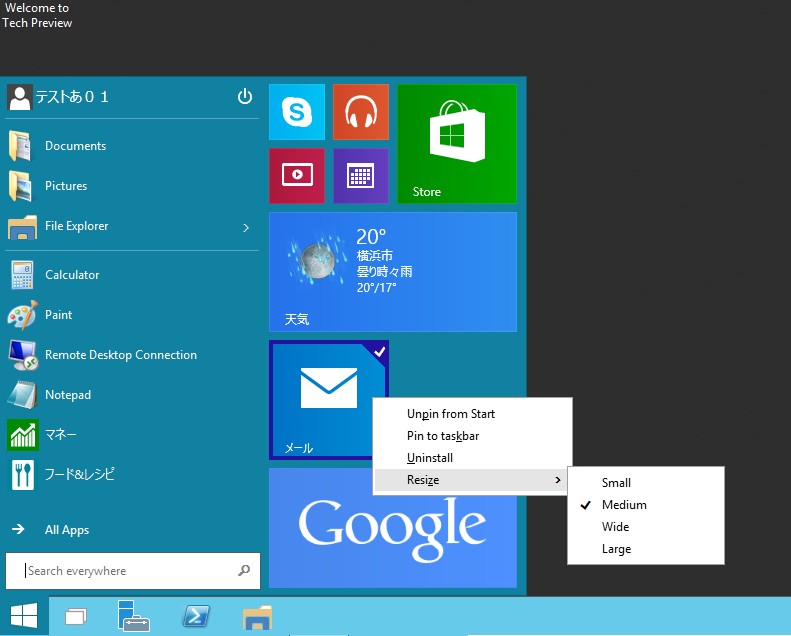
Task: Click the mail tile selection checkmark
Action: (x=380, y=351)
